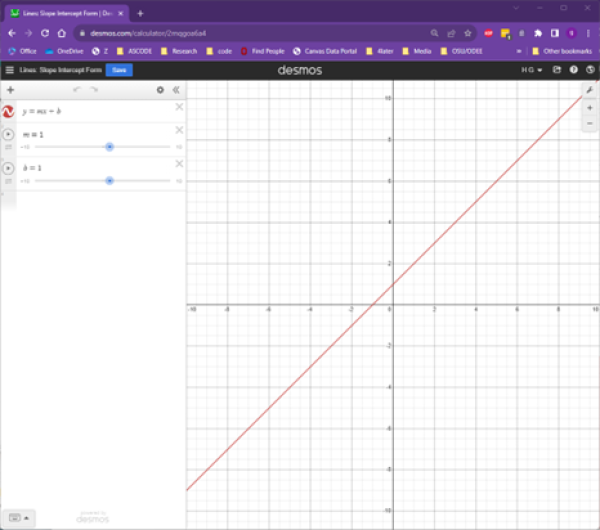The height and width of the screenshot is (530, 600).
Task: Delete the b = 1 slider expression
Action: tap(179, 164)
